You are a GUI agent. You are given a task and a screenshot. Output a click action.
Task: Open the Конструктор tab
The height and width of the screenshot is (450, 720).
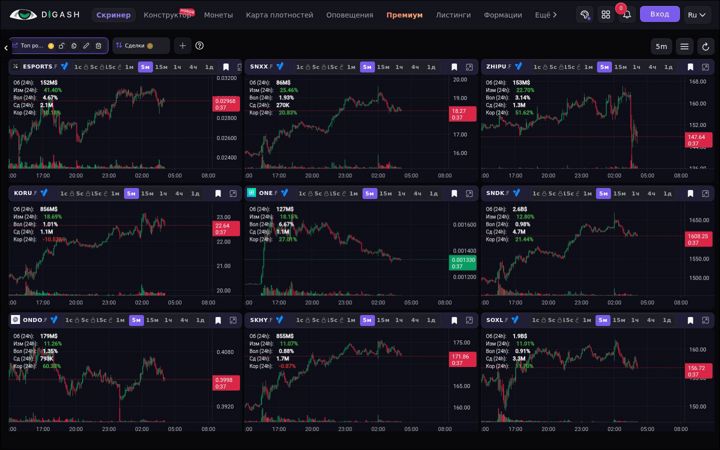click(167, 15)
